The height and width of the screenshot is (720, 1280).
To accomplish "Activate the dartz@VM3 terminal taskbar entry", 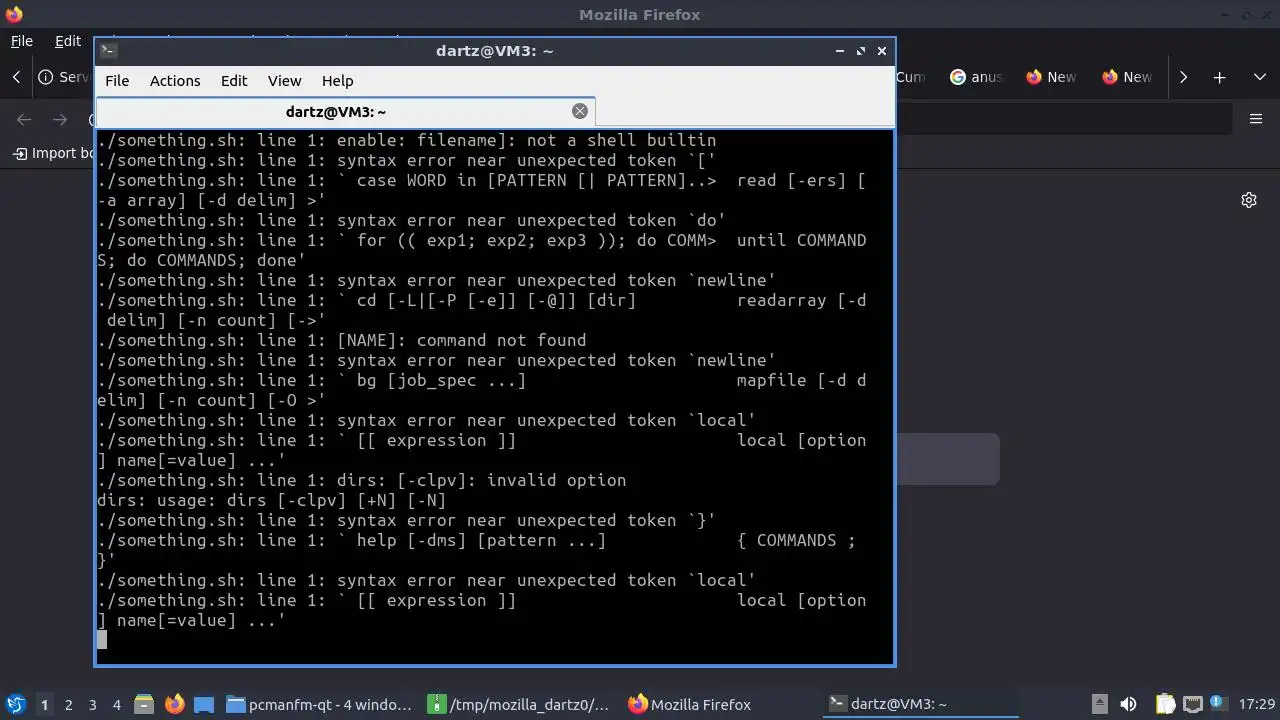I will click(920, 704).
